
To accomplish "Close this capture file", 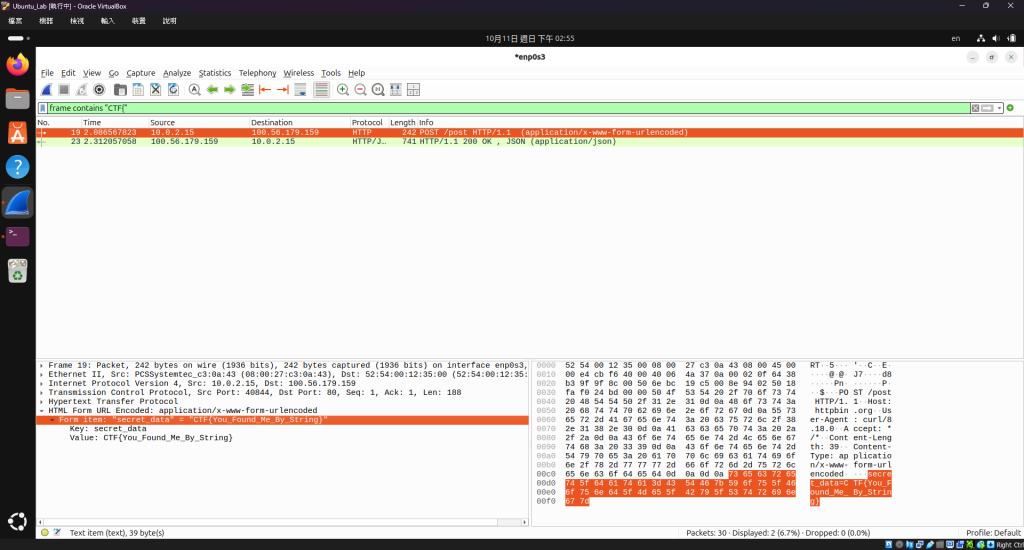I will 155,90.
